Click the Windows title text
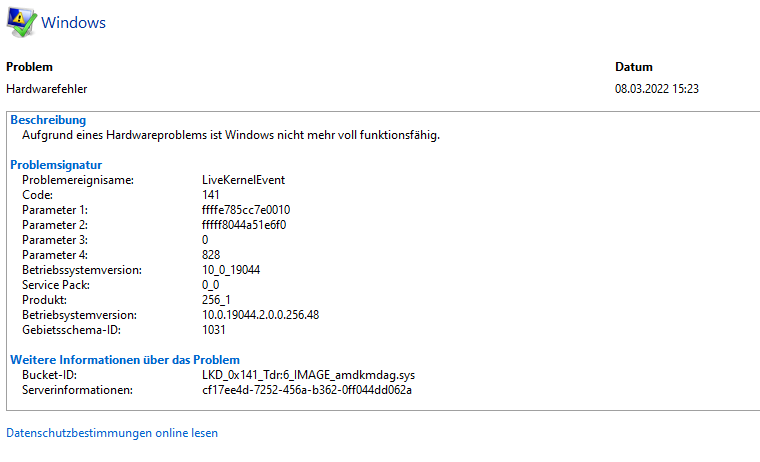The height and width of the screenshot is (462, 760). [73, 23]
